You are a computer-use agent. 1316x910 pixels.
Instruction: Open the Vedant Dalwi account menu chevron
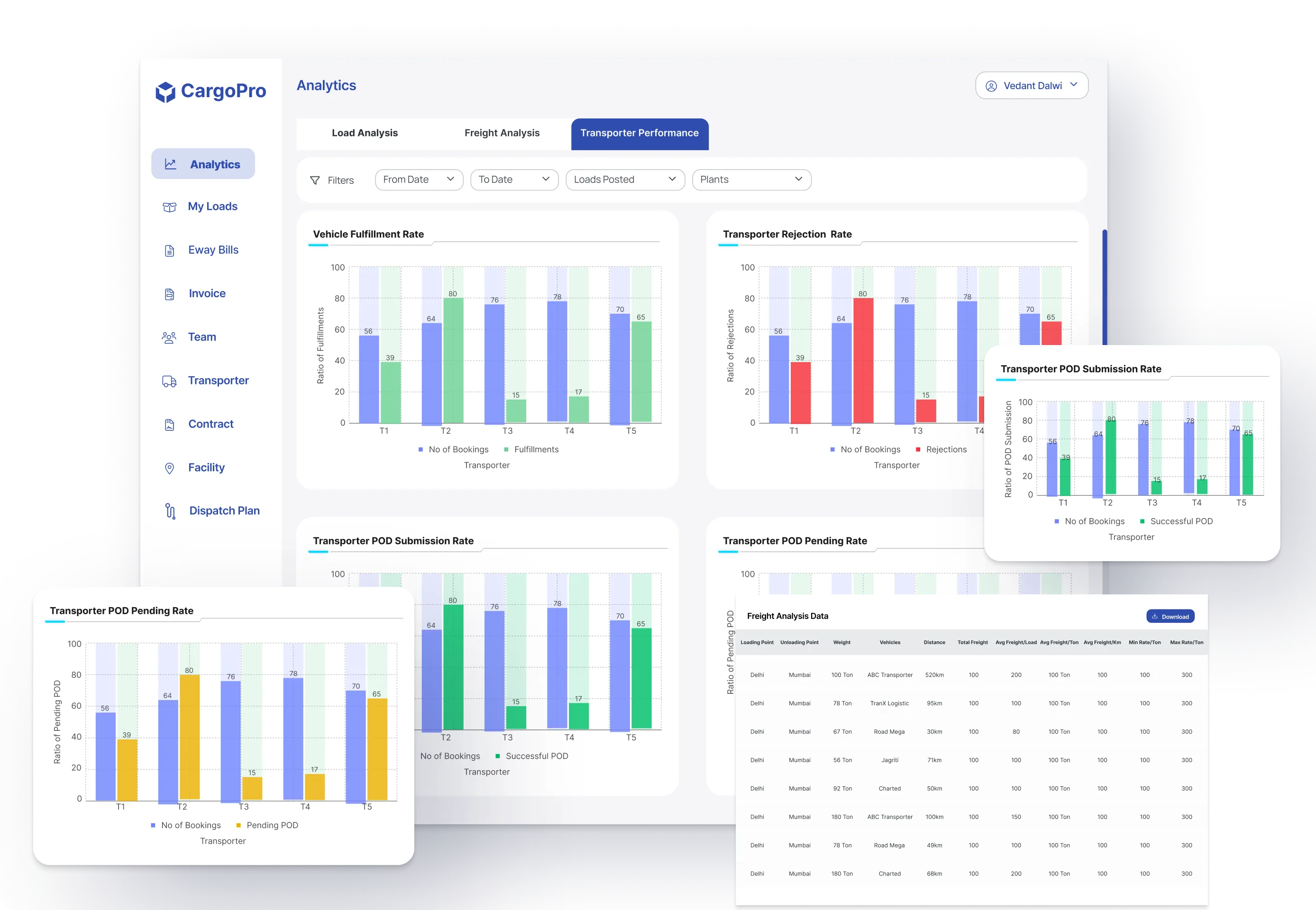click(1074, 84)
